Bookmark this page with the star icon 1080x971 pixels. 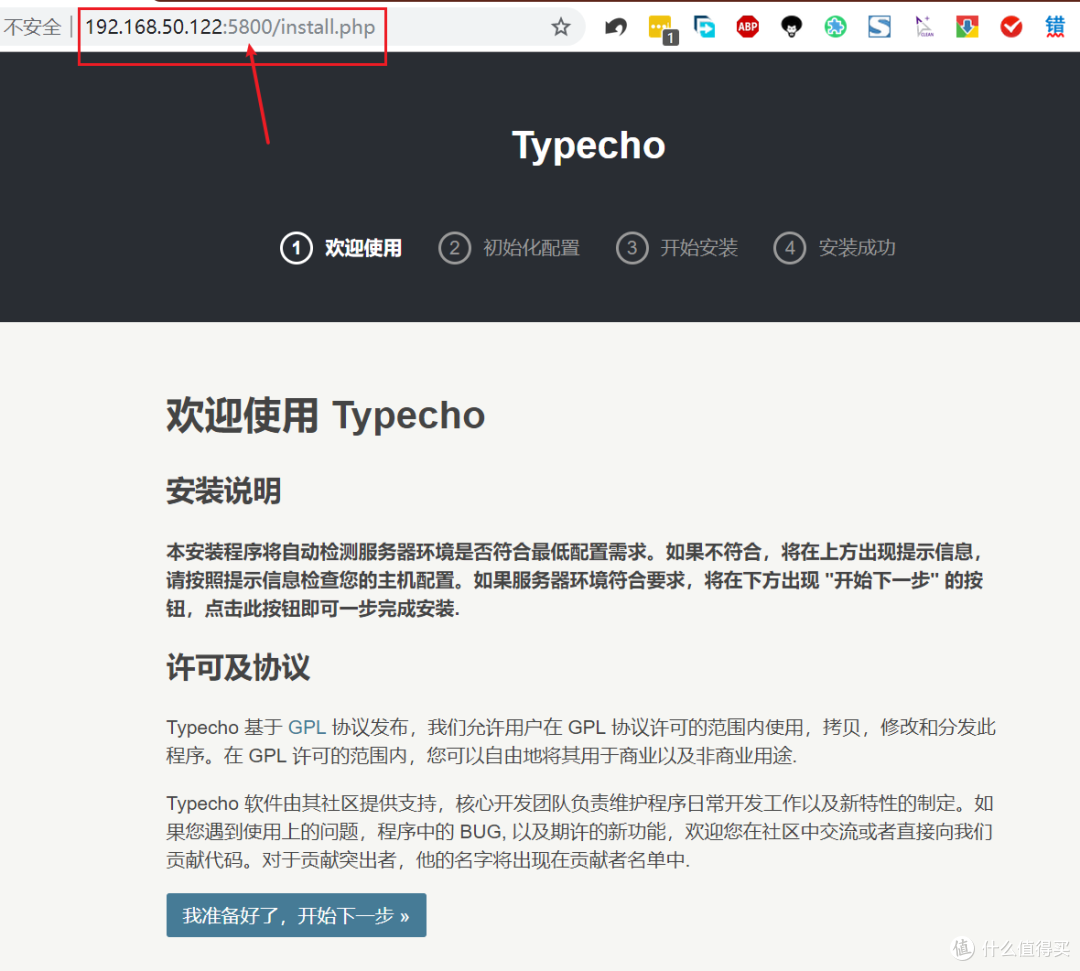click(560, 29)
